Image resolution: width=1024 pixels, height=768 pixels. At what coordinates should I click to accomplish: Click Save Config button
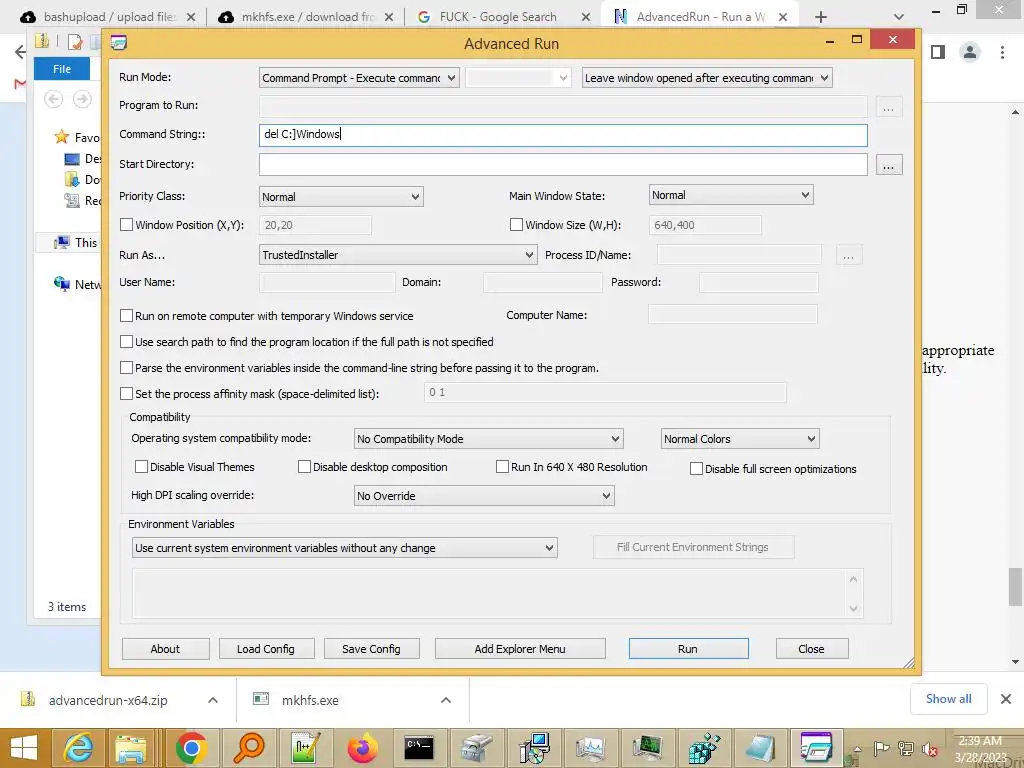pos(372,648)
